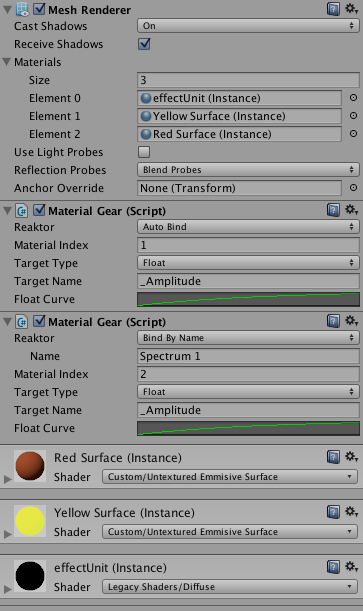363x611 pixels.
Task: Collapse the Mesh Renderer component
Action: 7,10
